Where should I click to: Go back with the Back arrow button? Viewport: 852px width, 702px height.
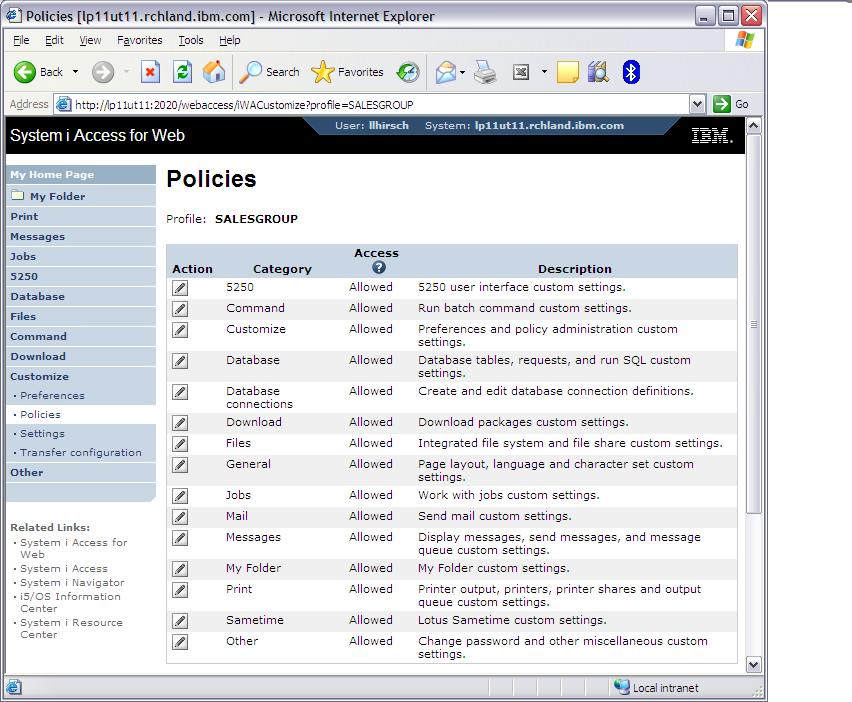tap(38, 72)
